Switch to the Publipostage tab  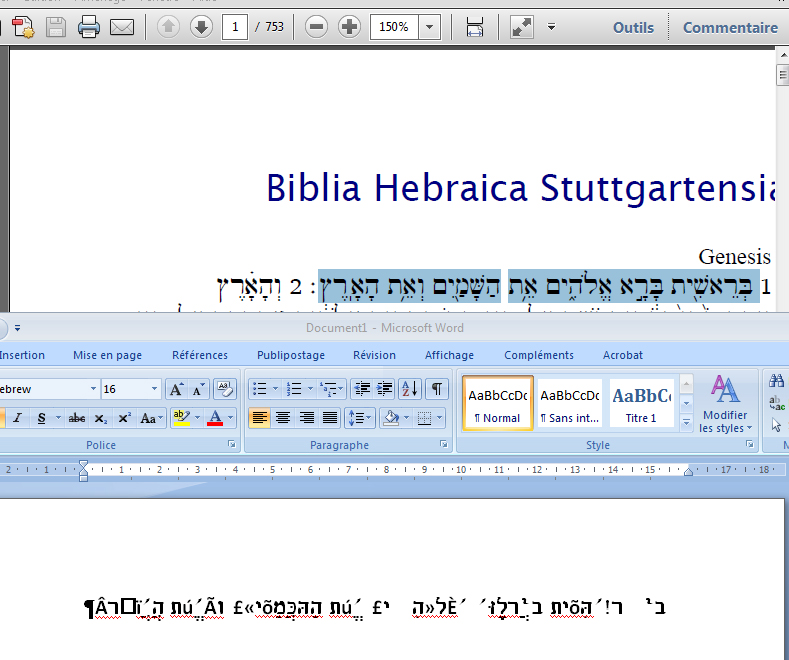pyautogui.click(x=291, y=355)
